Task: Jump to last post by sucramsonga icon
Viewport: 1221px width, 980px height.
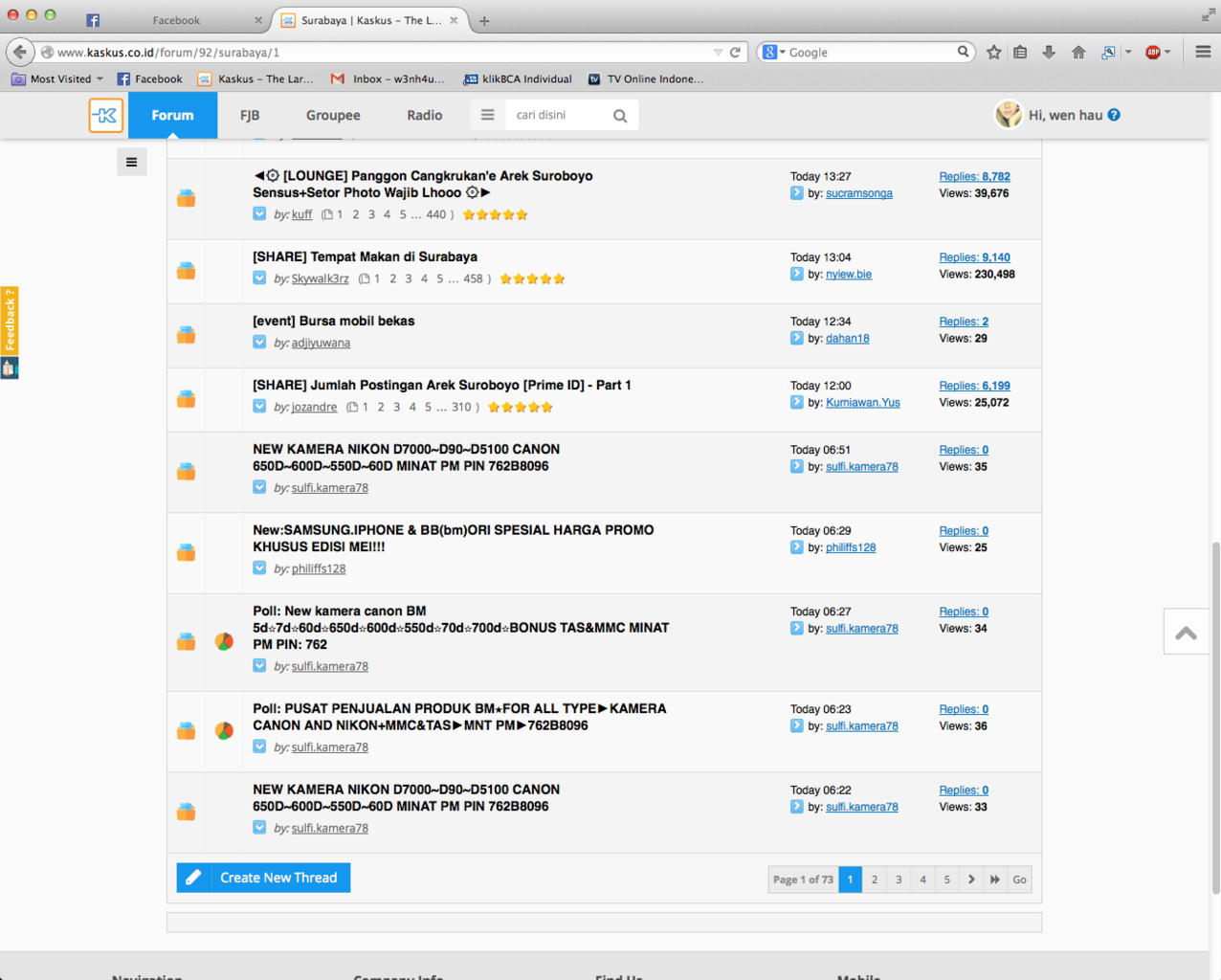Action: point(797,193)
